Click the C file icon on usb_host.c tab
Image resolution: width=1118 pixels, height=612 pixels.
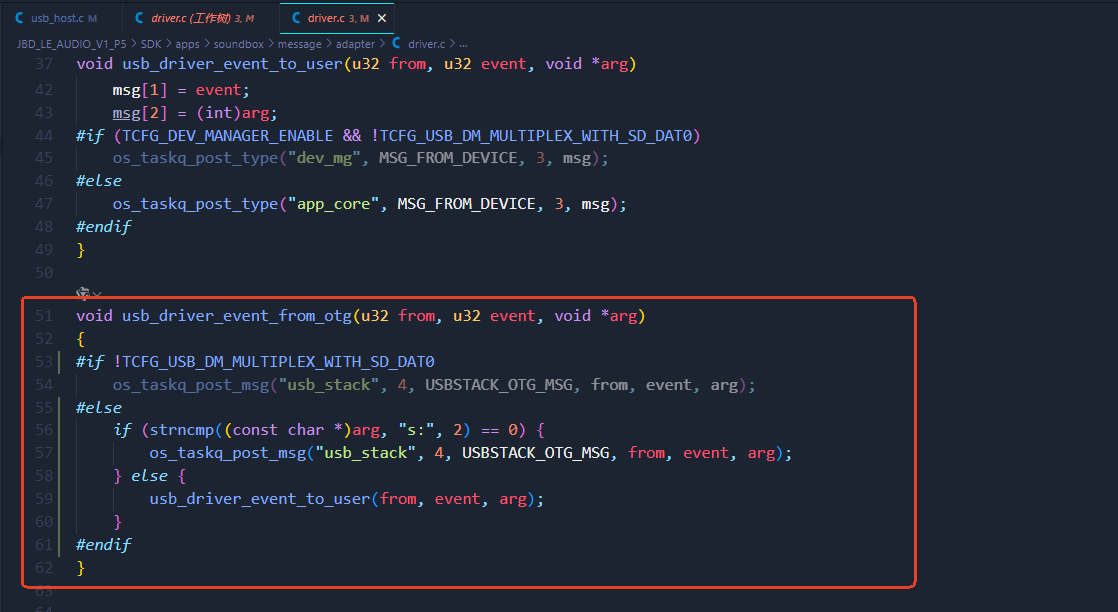pyautogui.click(x=19, y=18)
